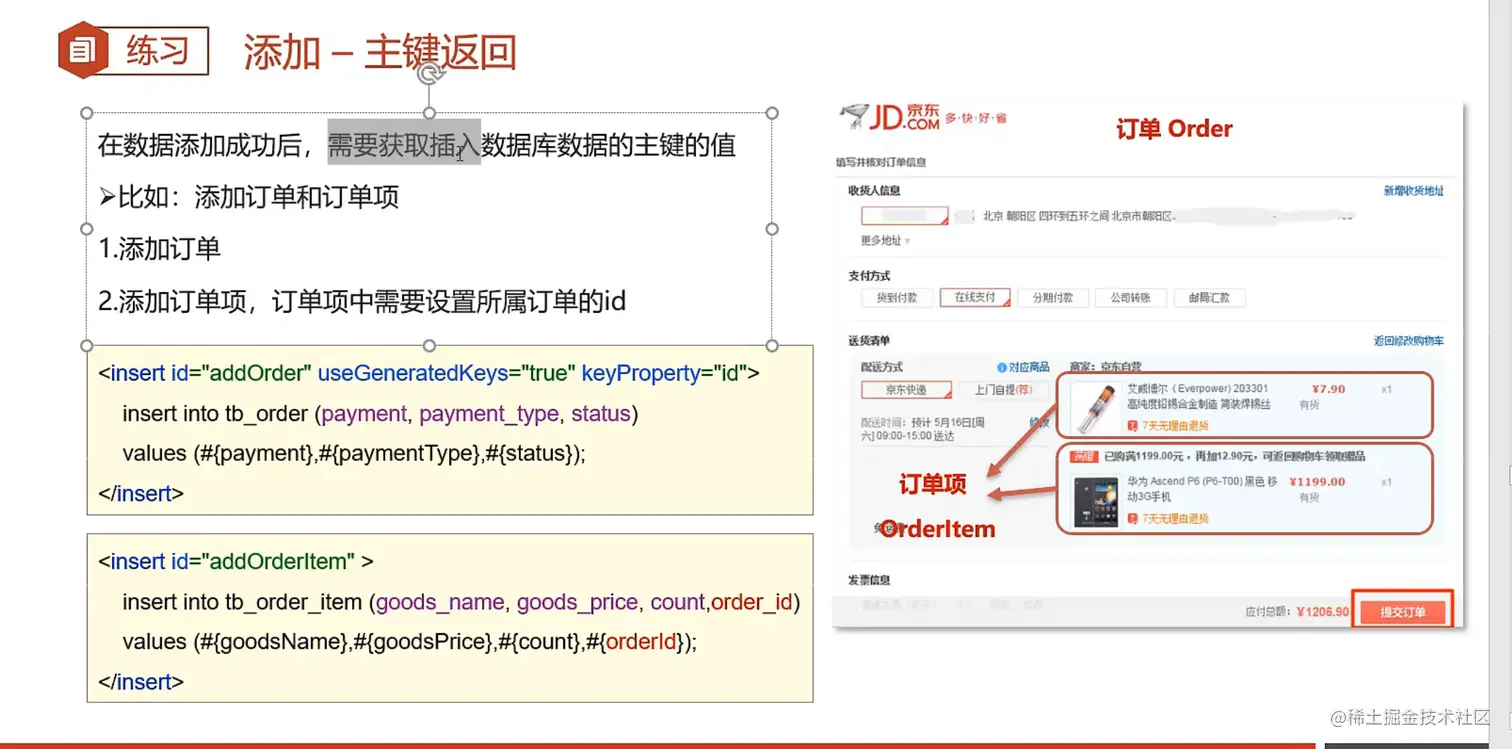Click the 对应商品 link

1029,368
